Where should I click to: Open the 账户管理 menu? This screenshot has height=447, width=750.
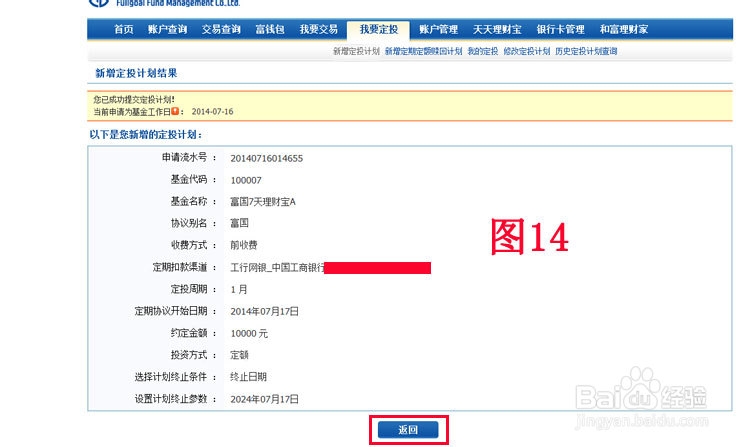click(438, 29)
